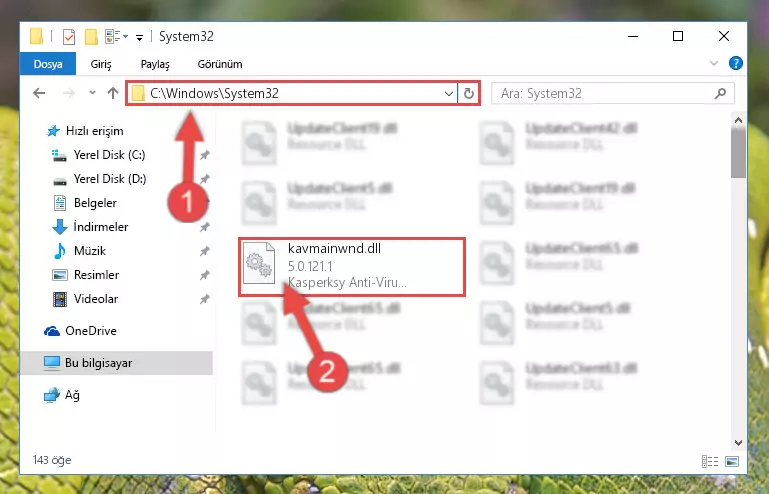Open the Dosya menu tab

(48, 64)
